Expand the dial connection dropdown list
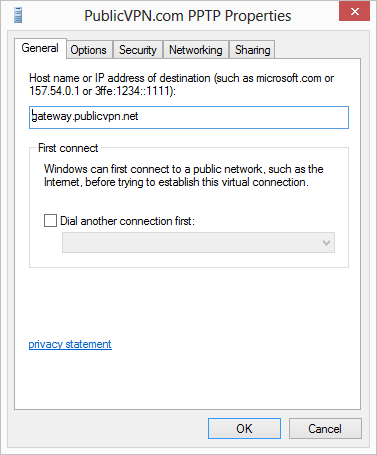This screenshot has width=377, height=455. click(x=198, y=243)
